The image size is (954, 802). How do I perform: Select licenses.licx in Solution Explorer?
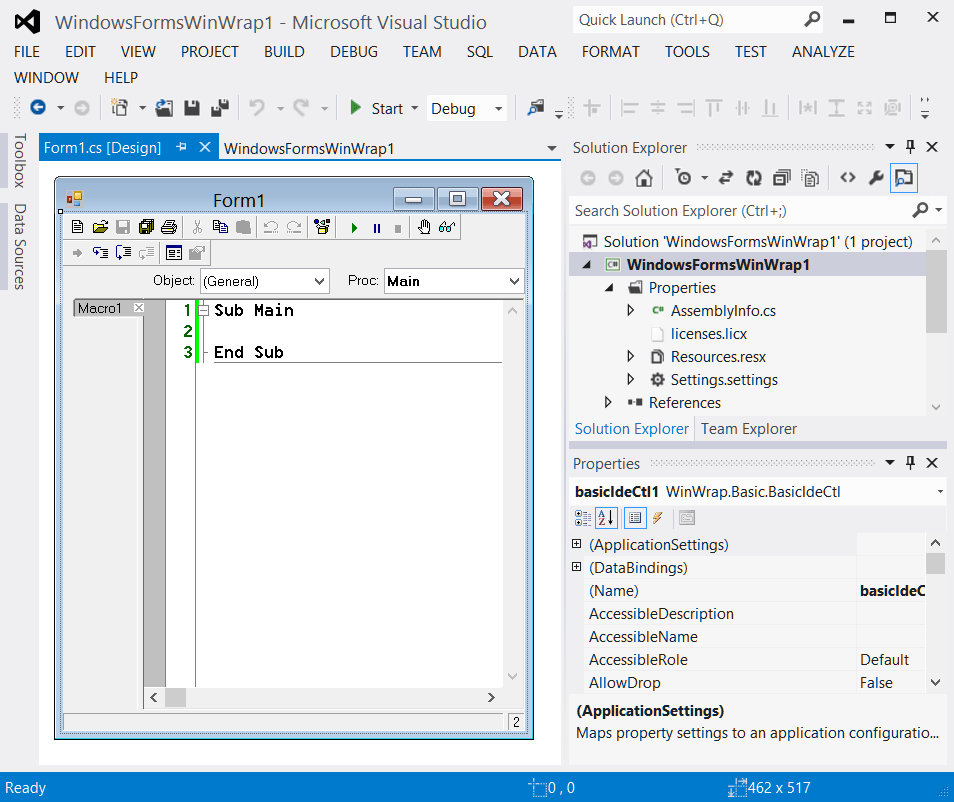(x=708, y=334)
